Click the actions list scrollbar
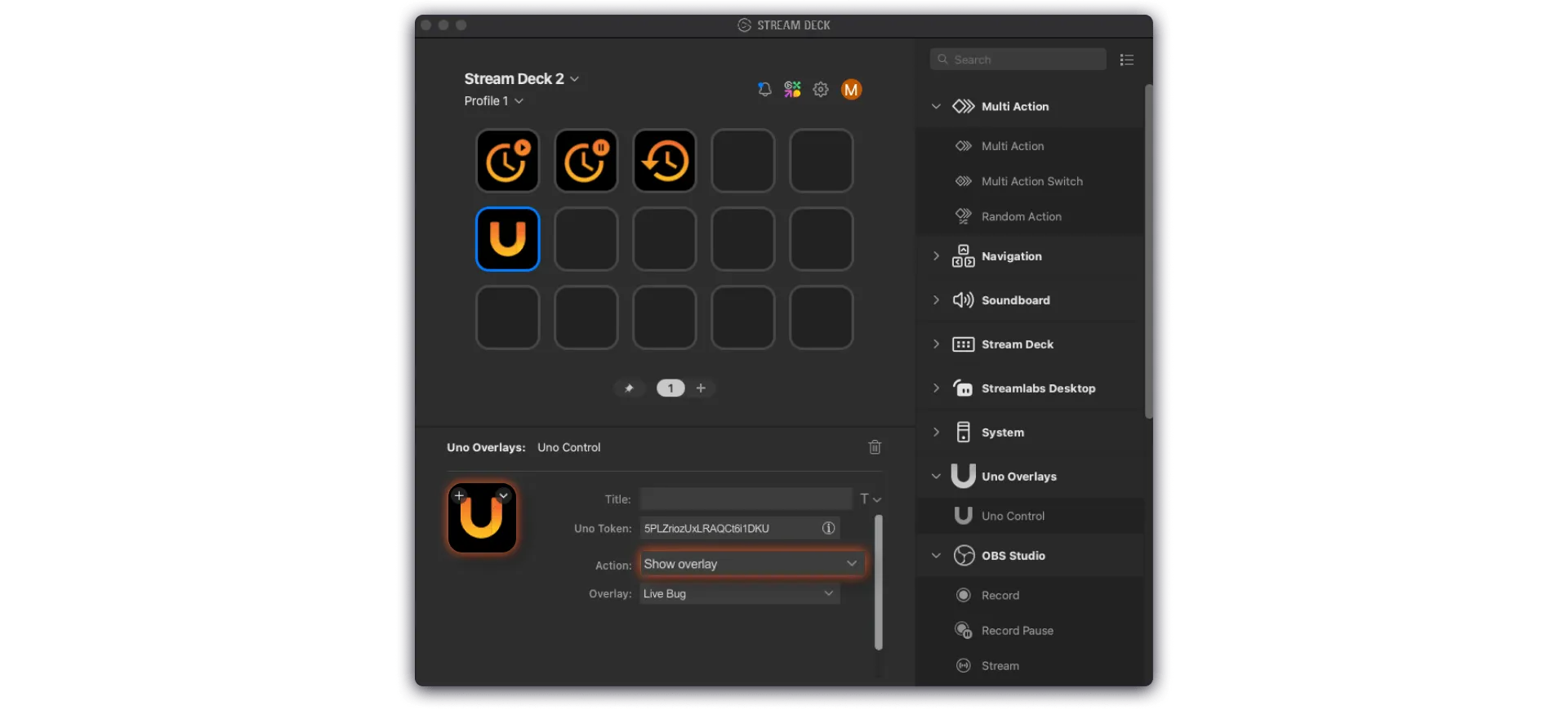The width and height of the screenshot is (1568, 710). point(1149,251)
